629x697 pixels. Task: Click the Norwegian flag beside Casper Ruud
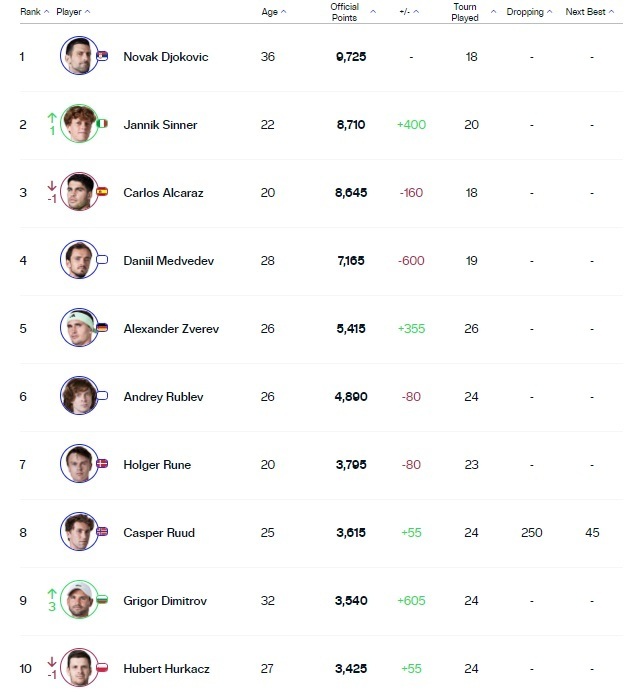pos(102,532)
